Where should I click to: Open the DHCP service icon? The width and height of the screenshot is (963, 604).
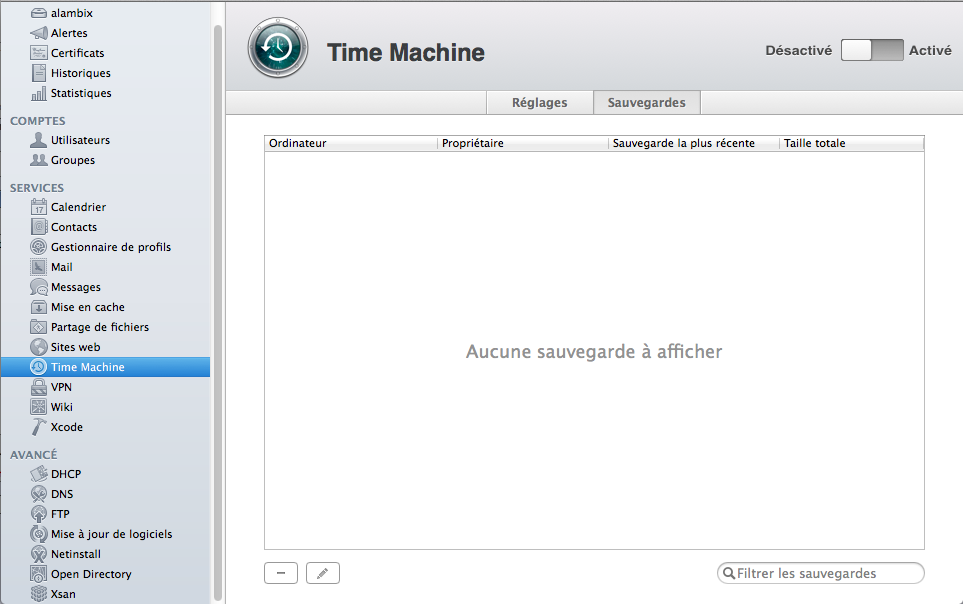click(39, 474)
